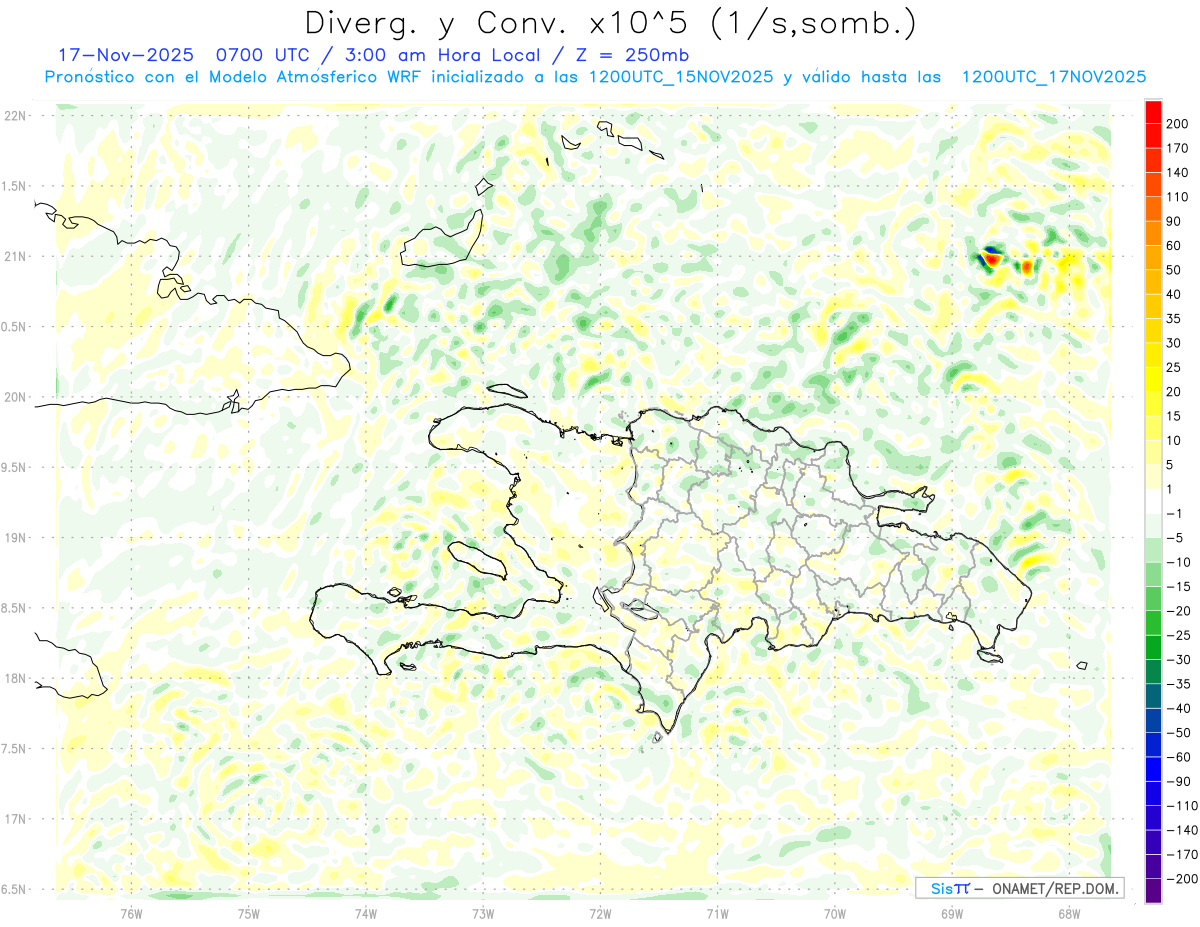Select the '17-Nov-2025' date text
The height and width of the screenshot is (927, 1200).
pyautogui.click(x=125, y=54)
